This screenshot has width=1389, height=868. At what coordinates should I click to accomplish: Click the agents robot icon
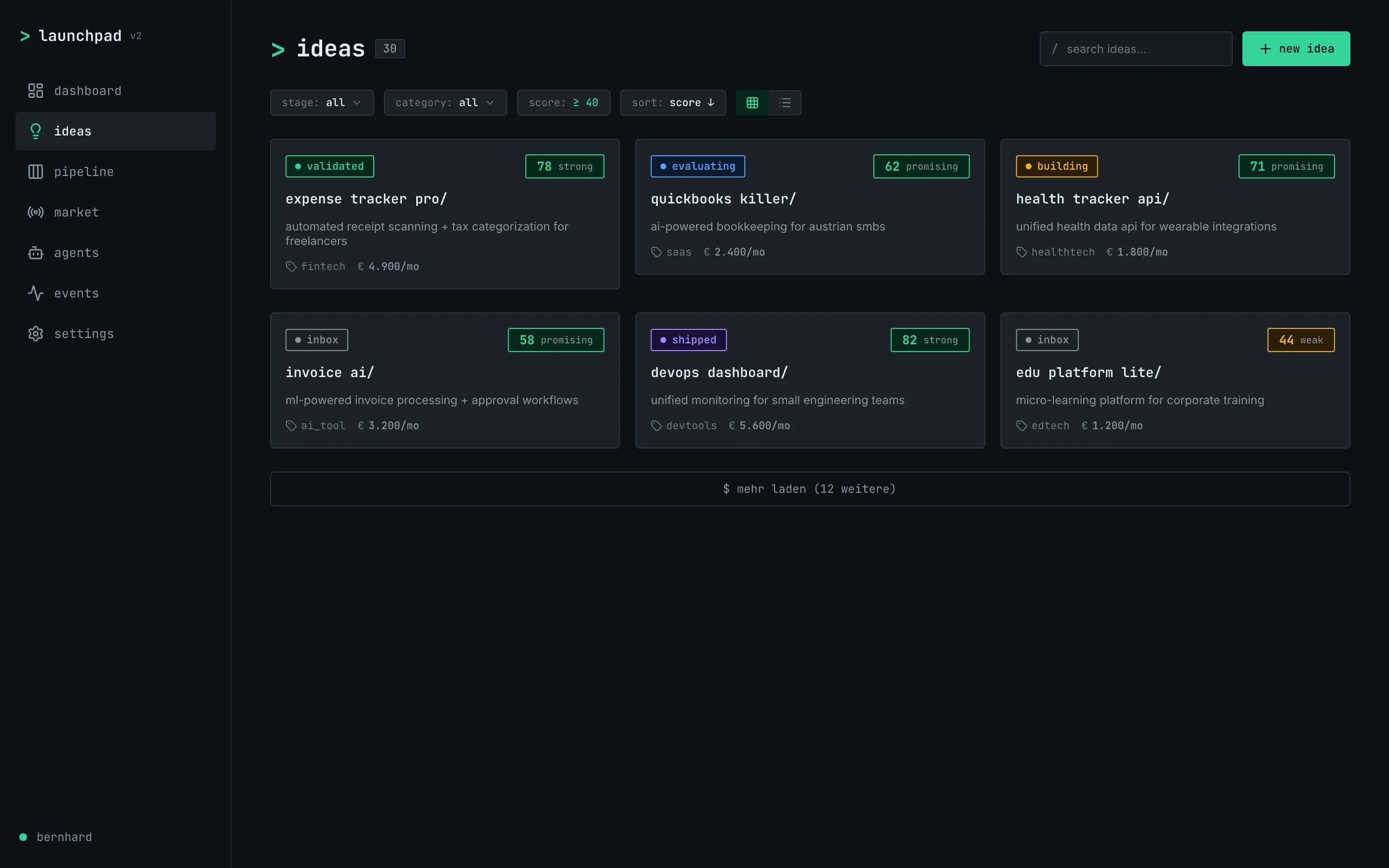tap(36, 253)
